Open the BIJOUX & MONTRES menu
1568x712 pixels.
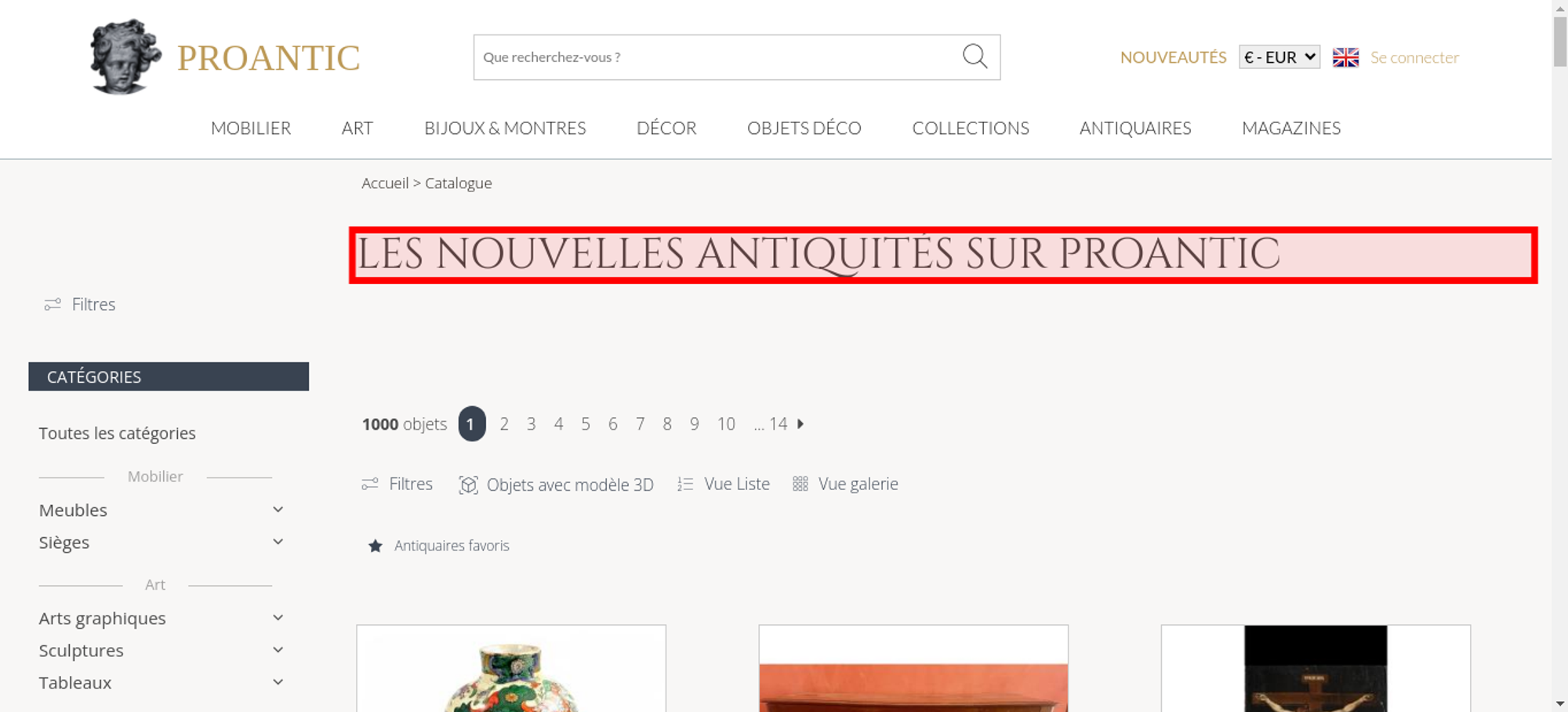[x=505, y=128]
